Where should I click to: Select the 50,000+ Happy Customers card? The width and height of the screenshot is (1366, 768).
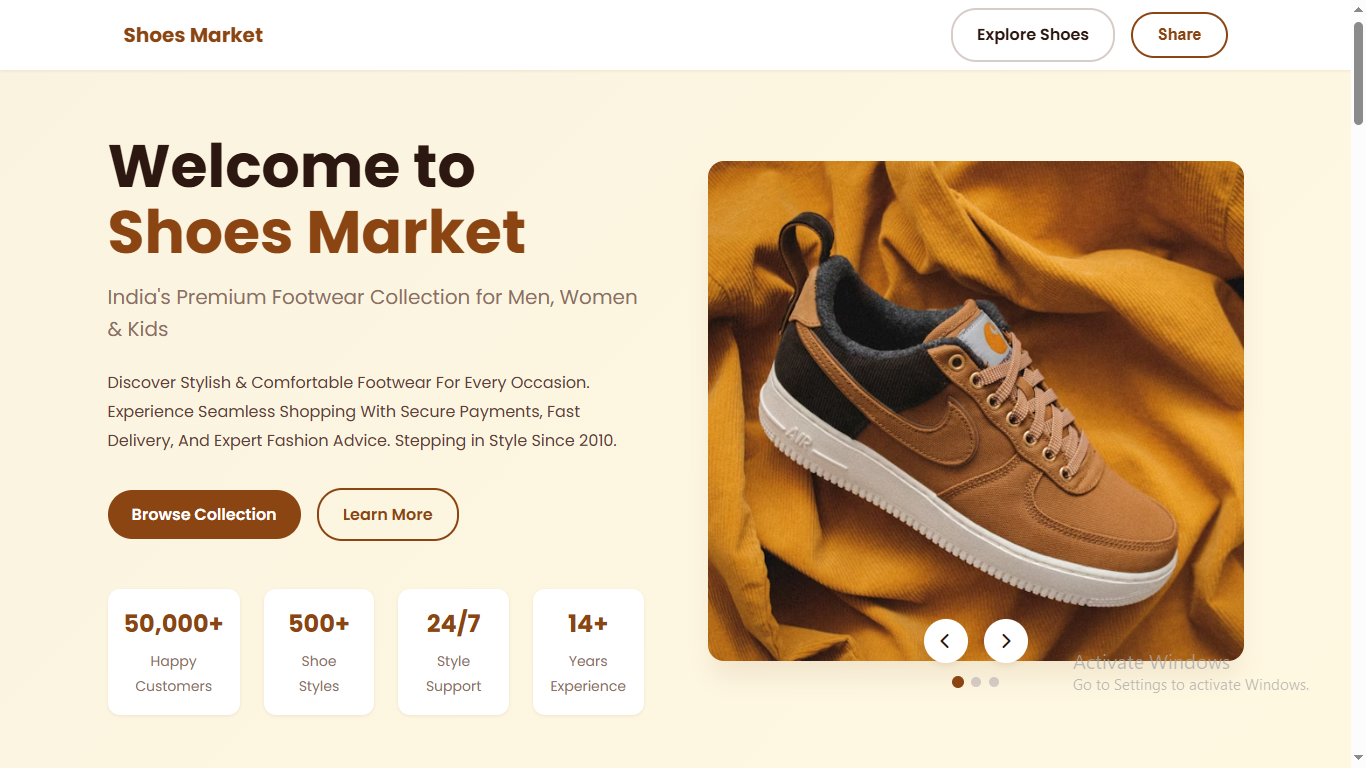pyautogui.click(x=174, y=652)
